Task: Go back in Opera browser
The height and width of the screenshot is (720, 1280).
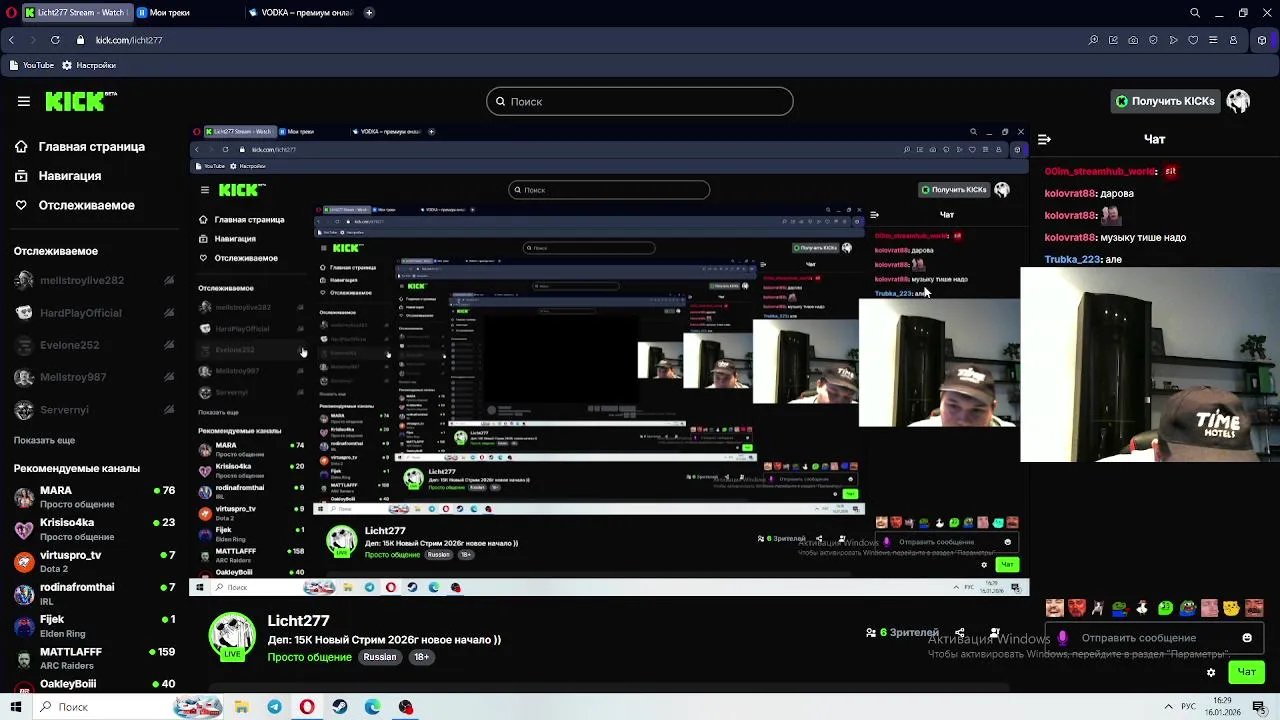Action: 11,40
